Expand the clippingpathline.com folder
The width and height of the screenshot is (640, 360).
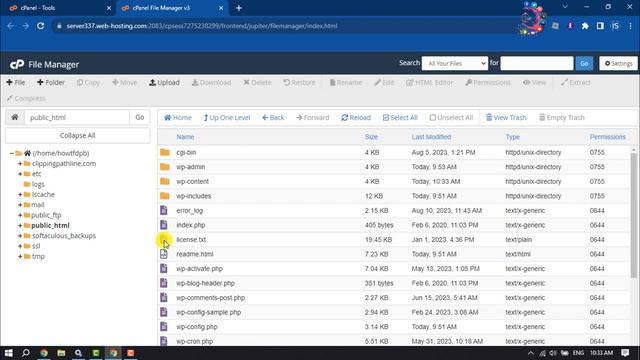pyautogui.click(x=20, y=164)
